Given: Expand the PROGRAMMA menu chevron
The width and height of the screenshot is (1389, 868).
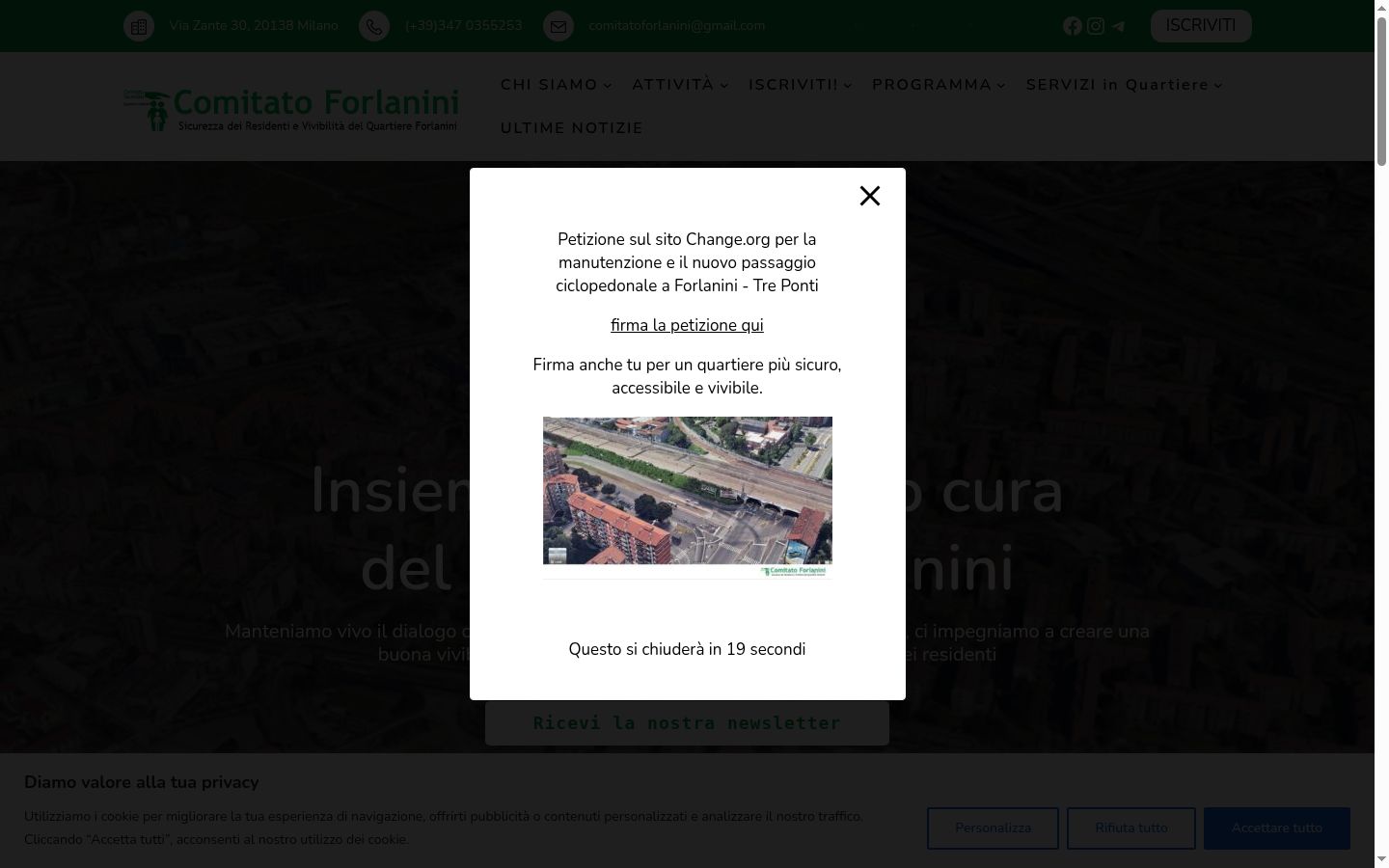Looking at the screenshot, I should (1001, 86).
